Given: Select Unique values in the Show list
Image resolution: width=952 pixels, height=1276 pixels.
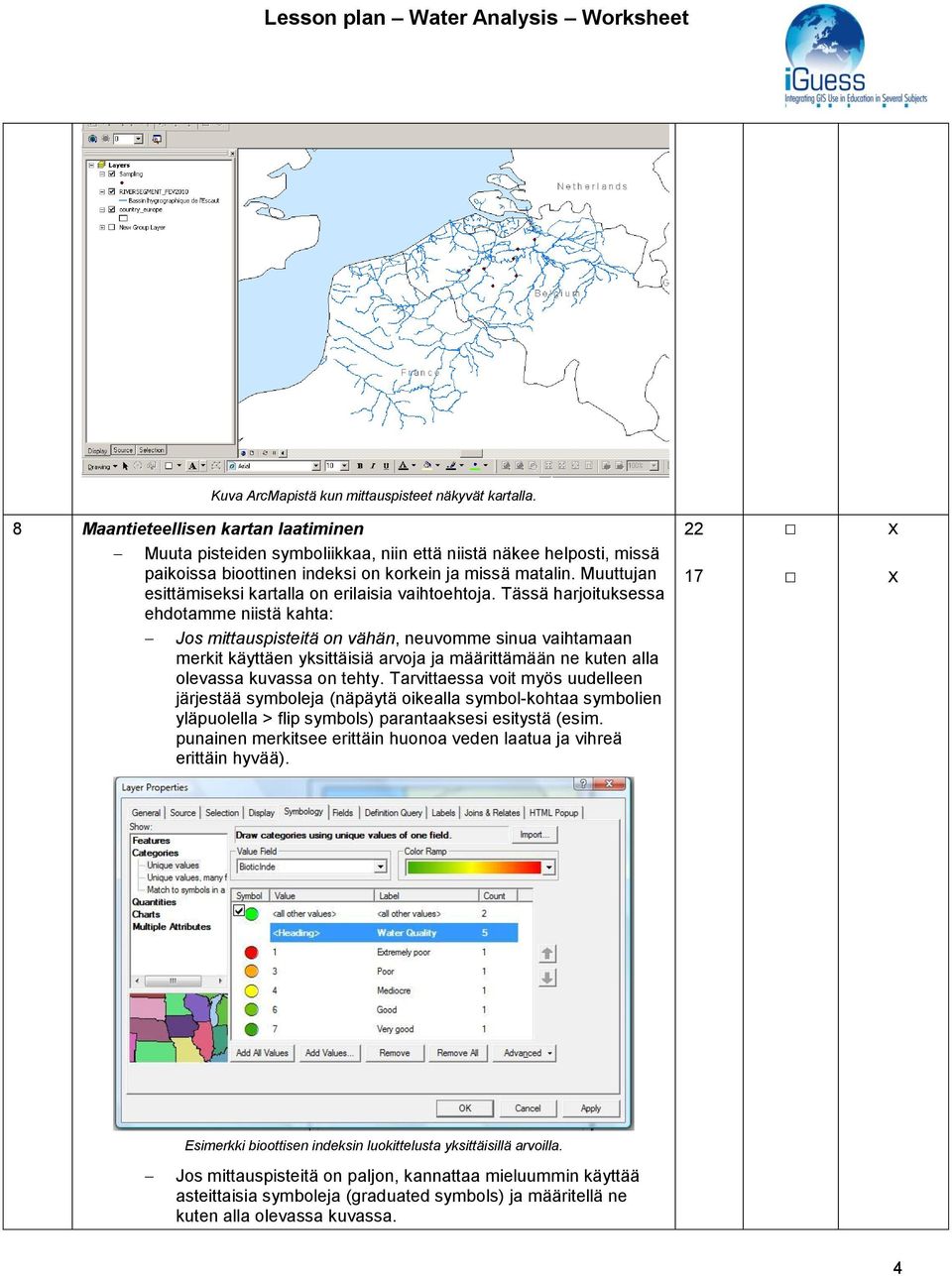Looking at the screenshot, I should (x=174, y=866).
